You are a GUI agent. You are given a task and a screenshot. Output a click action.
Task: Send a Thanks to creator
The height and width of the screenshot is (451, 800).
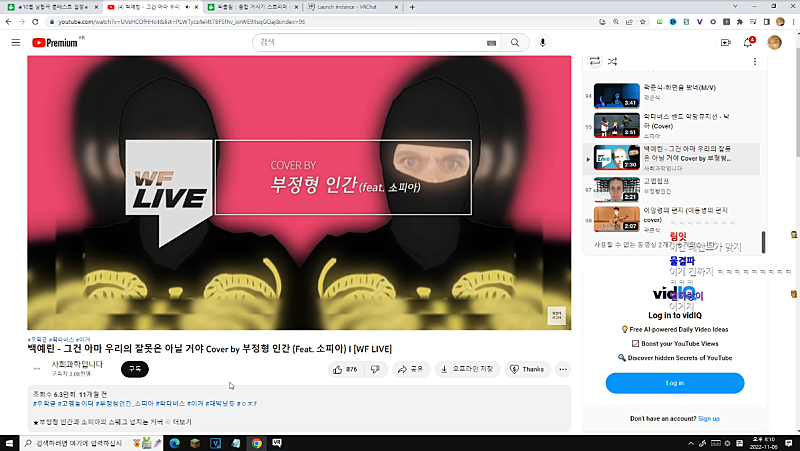click(x=528, y=369)
